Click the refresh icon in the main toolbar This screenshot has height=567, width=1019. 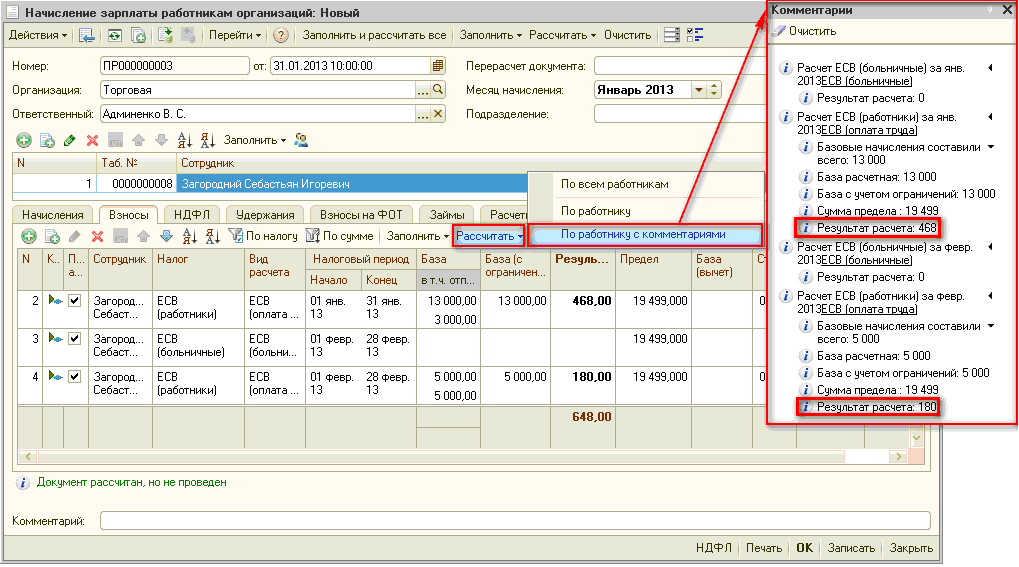[x=115, y=35]
